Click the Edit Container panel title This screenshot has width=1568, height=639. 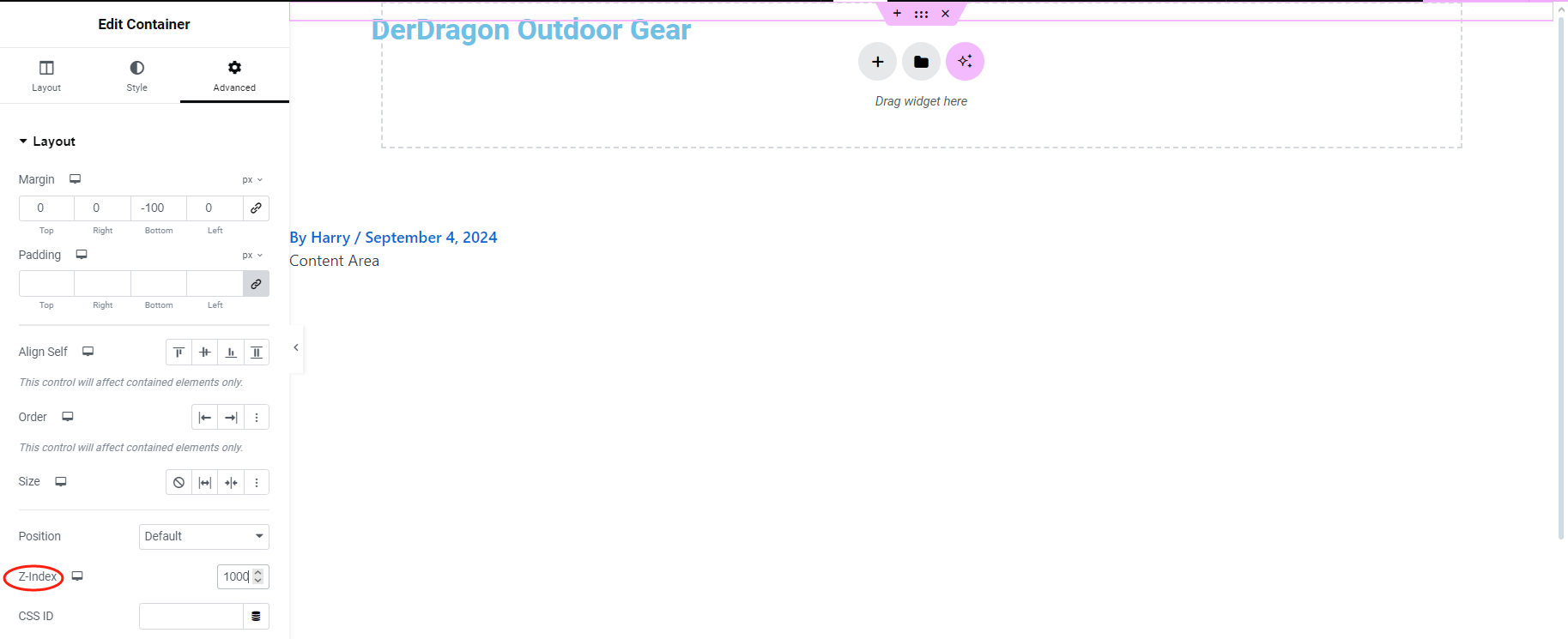pyautogui.click(x=144, y=24)
